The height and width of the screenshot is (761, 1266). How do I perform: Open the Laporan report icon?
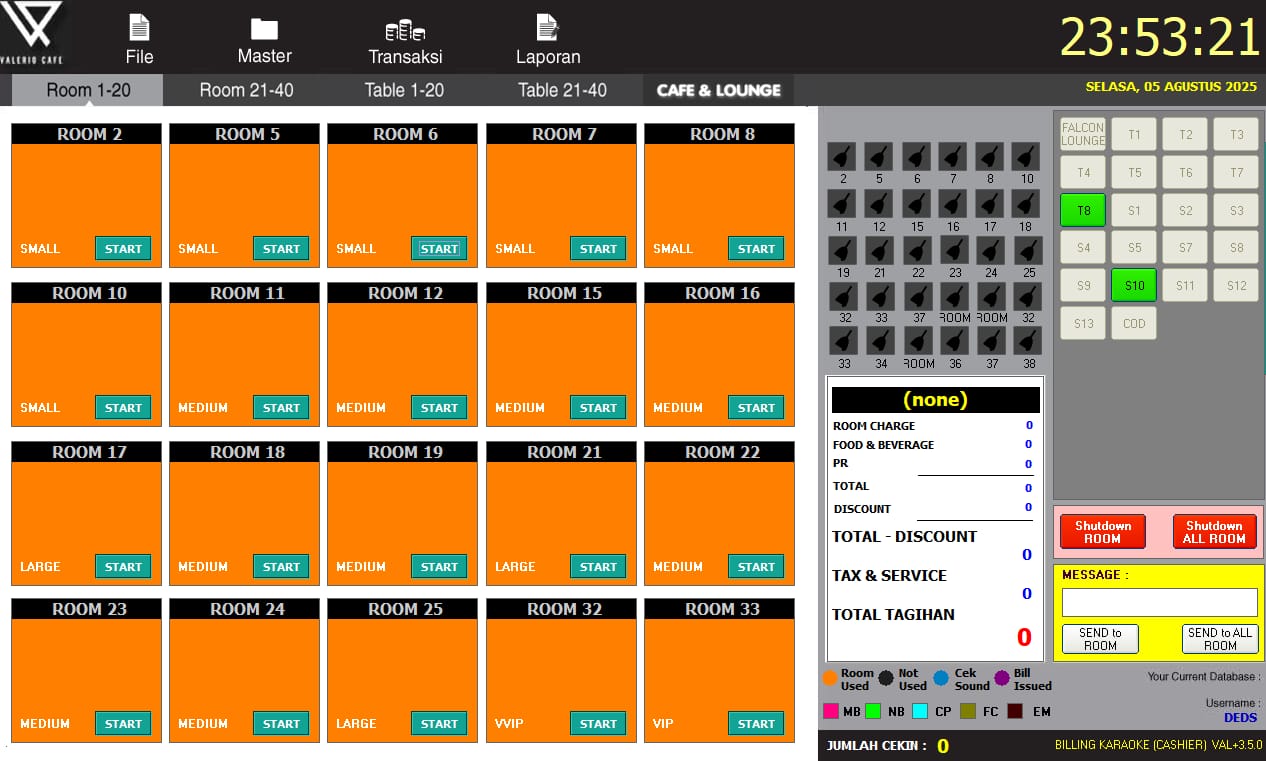tap(547, 28)
